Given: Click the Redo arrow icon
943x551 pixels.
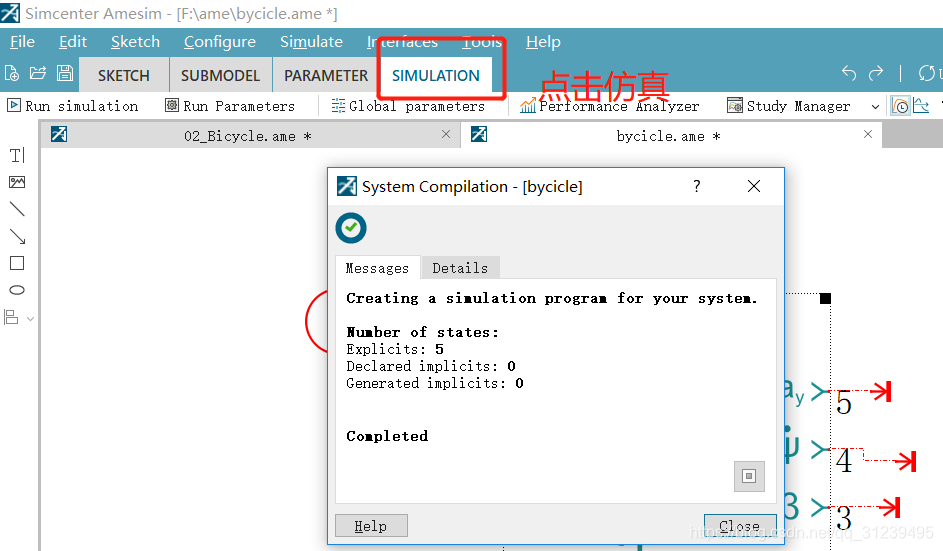Looking at the screenshot, I should tap(876, 73).
